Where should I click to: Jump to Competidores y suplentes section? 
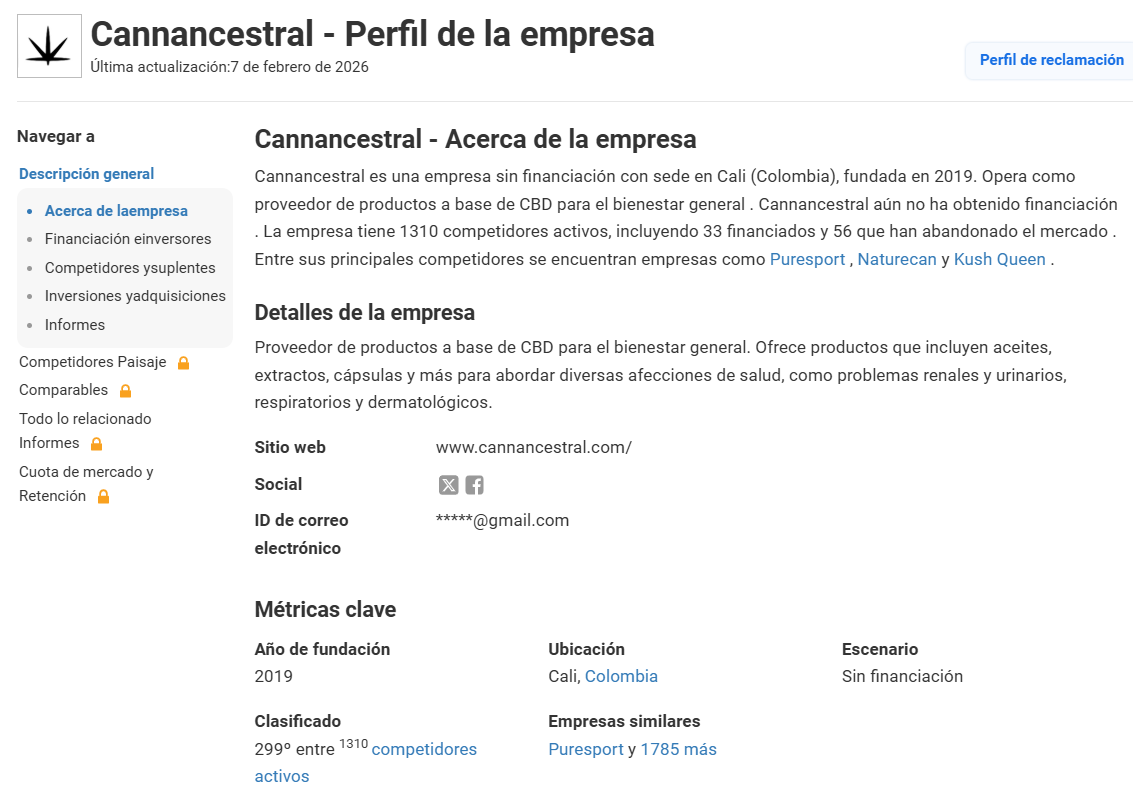click(130, 268)
